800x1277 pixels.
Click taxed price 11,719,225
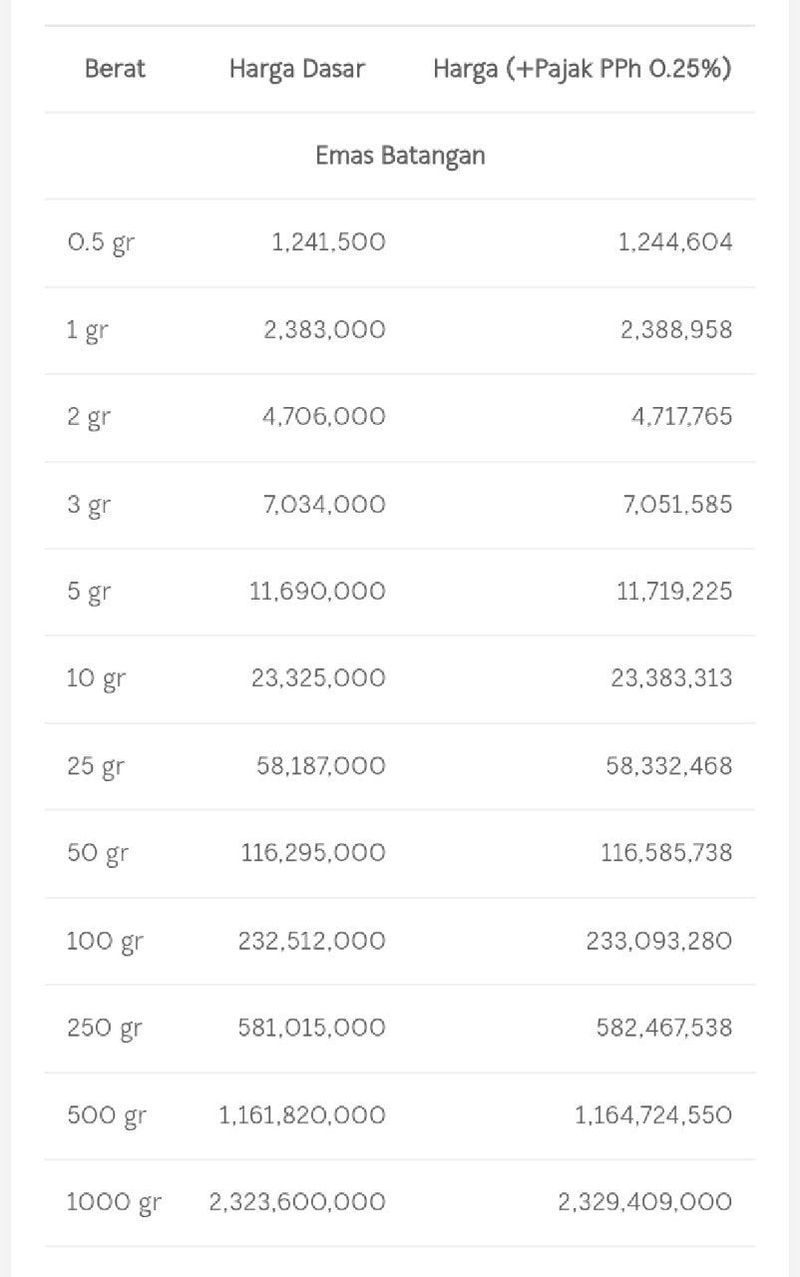[674, 591]
